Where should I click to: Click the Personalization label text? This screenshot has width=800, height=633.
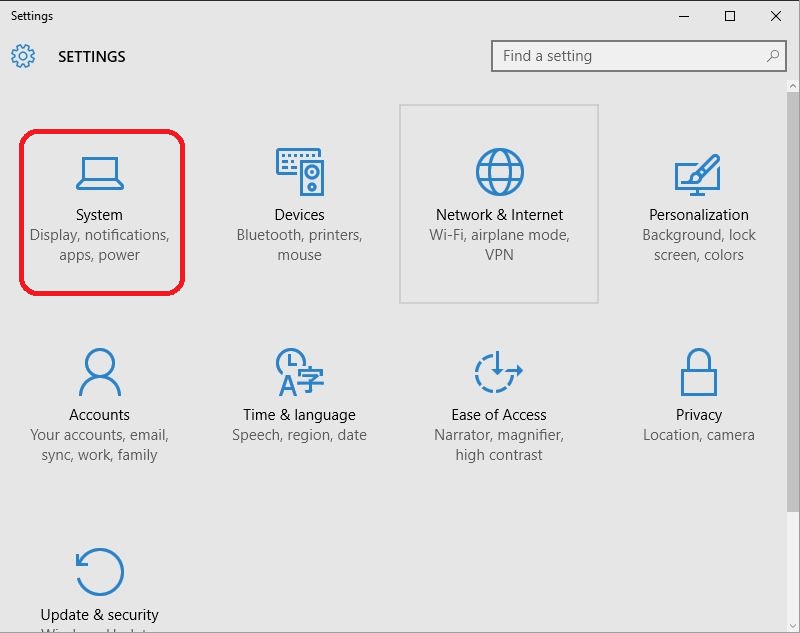(x=698, y=215)
